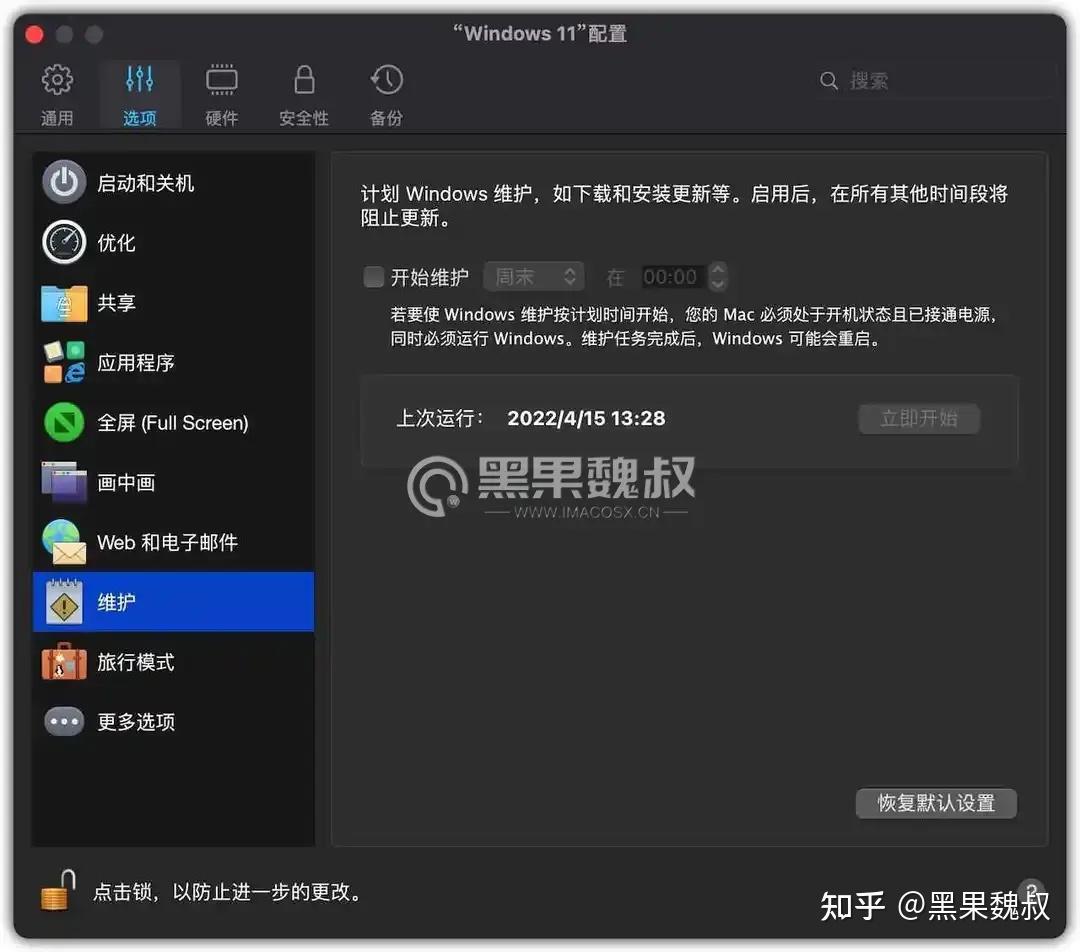The width and height of the screenshot is (1080, 952).
Task: Open Web 和电子邮件 settings
Action: pos(63,542)
